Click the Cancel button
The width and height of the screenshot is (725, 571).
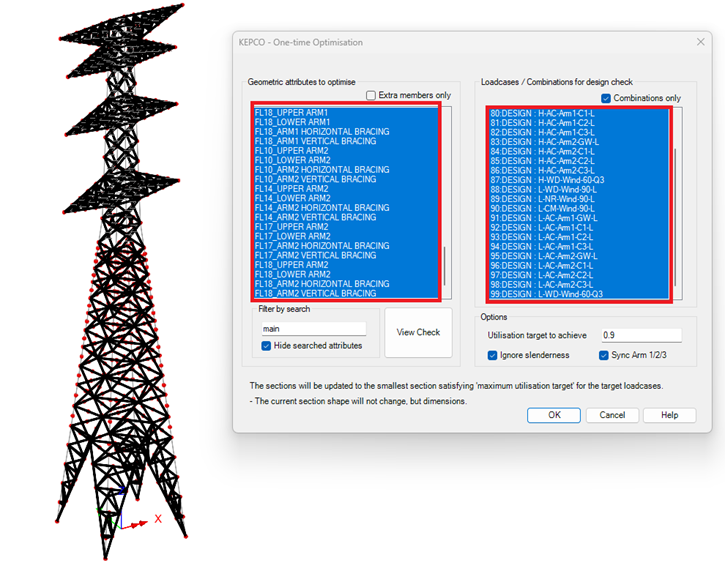tap(612, 415)
